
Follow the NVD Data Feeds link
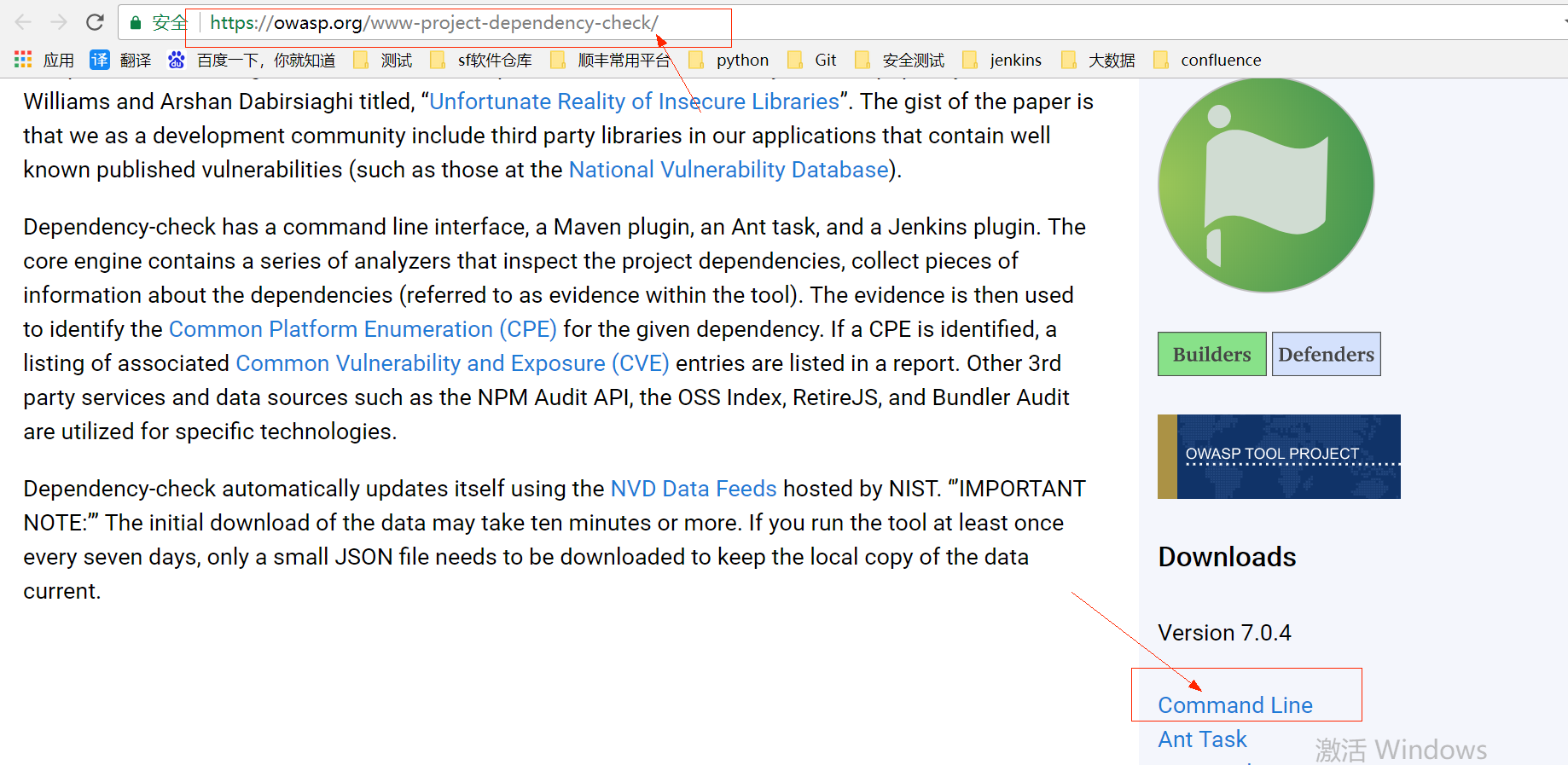point(693,489)
